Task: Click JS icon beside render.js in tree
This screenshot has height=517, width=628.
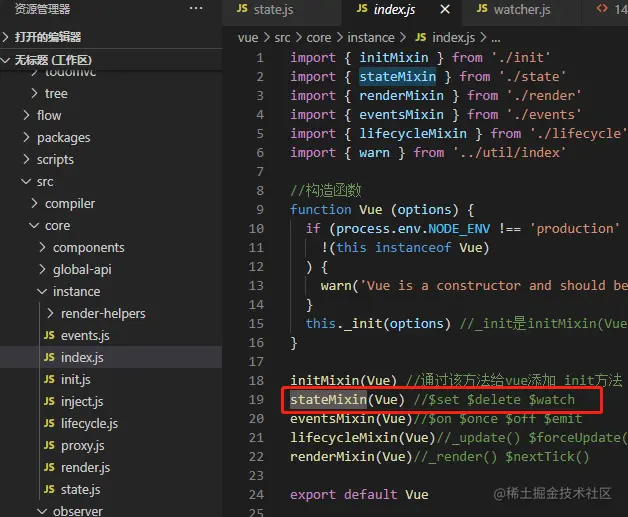Action: pyautogui.click(x=49, y=467)
